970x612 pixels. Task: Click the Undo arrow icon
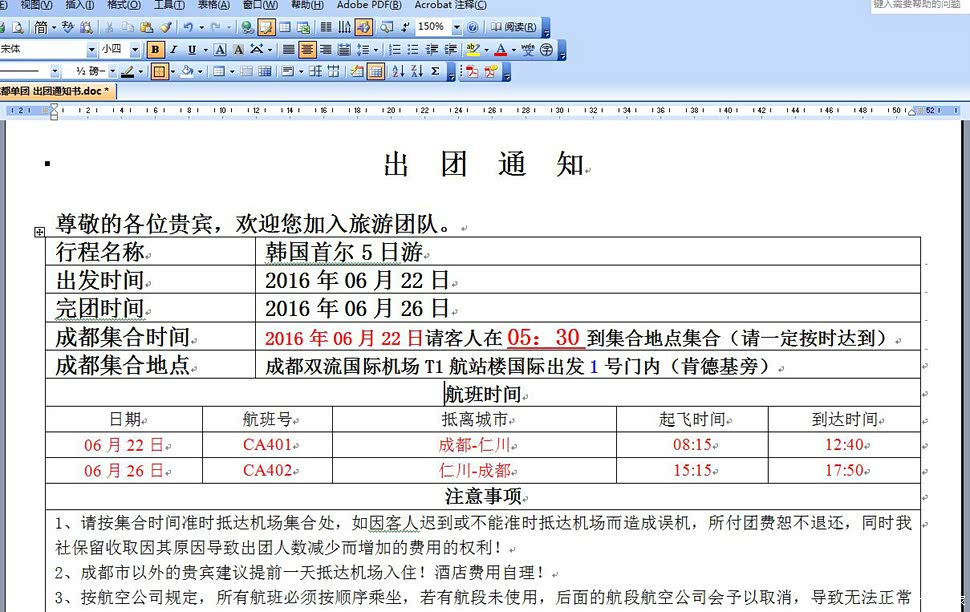point(189,27)
